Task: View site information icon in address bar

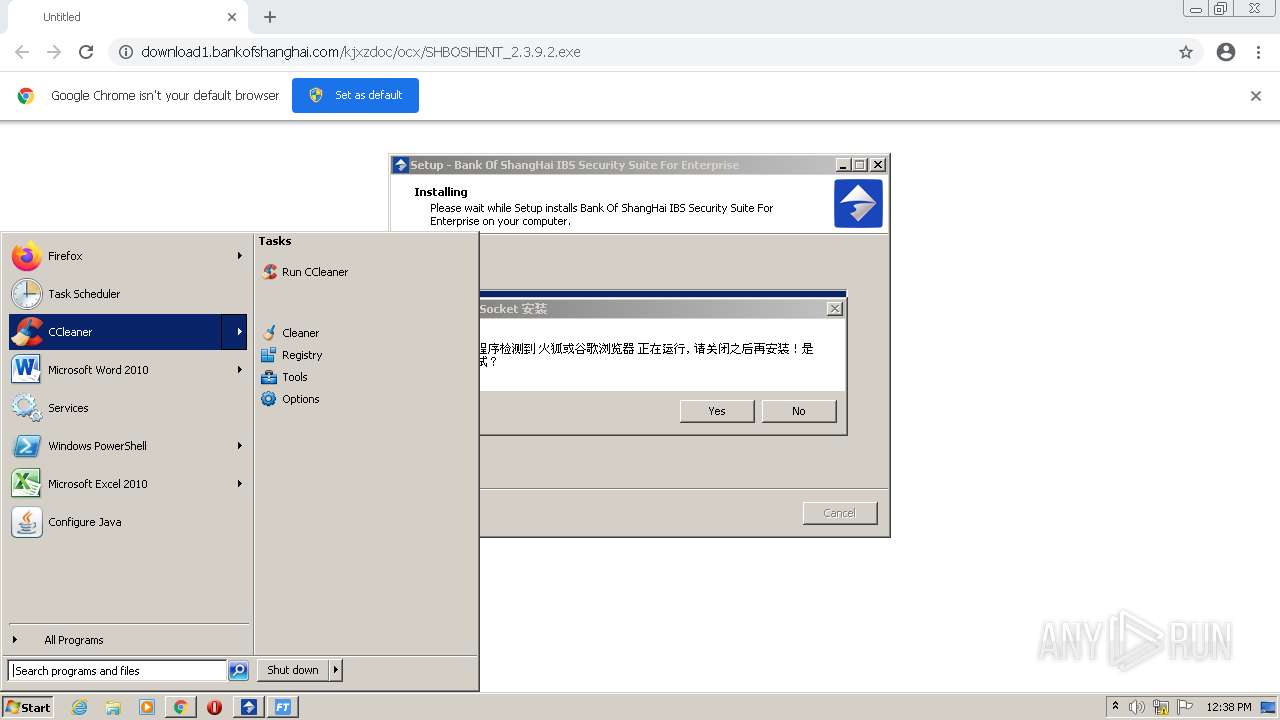Action: tap(126, 52)
